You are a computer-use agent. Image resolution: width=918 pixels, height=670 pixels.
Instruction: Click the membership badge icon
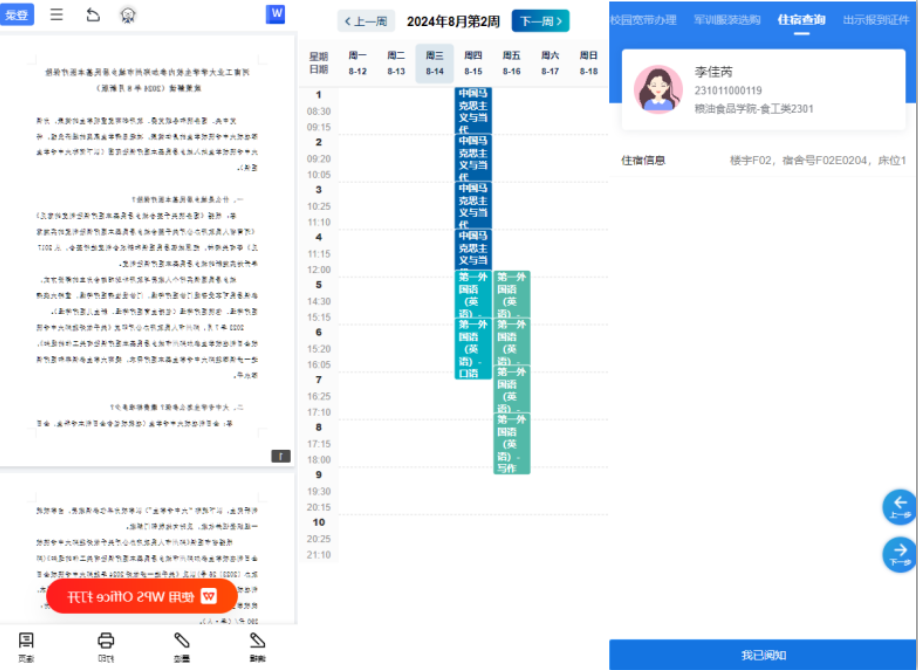128,14
